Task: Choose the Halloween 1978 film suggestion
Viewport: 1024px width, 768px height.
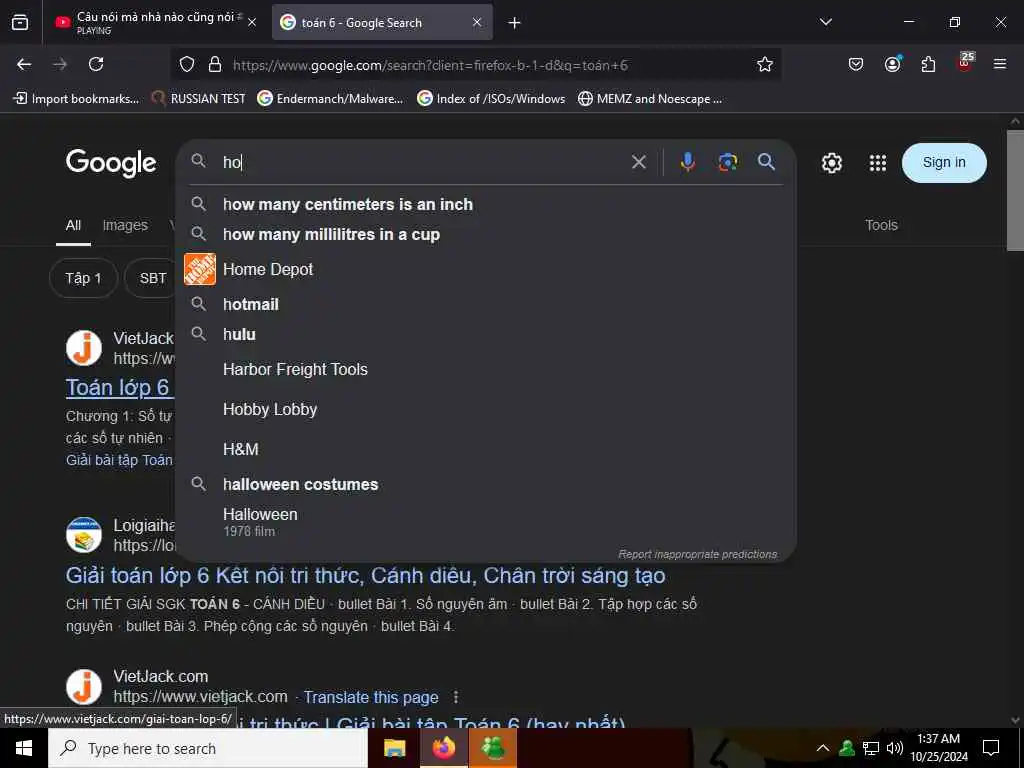Action: pyautogui.click(x=487, y=522)
